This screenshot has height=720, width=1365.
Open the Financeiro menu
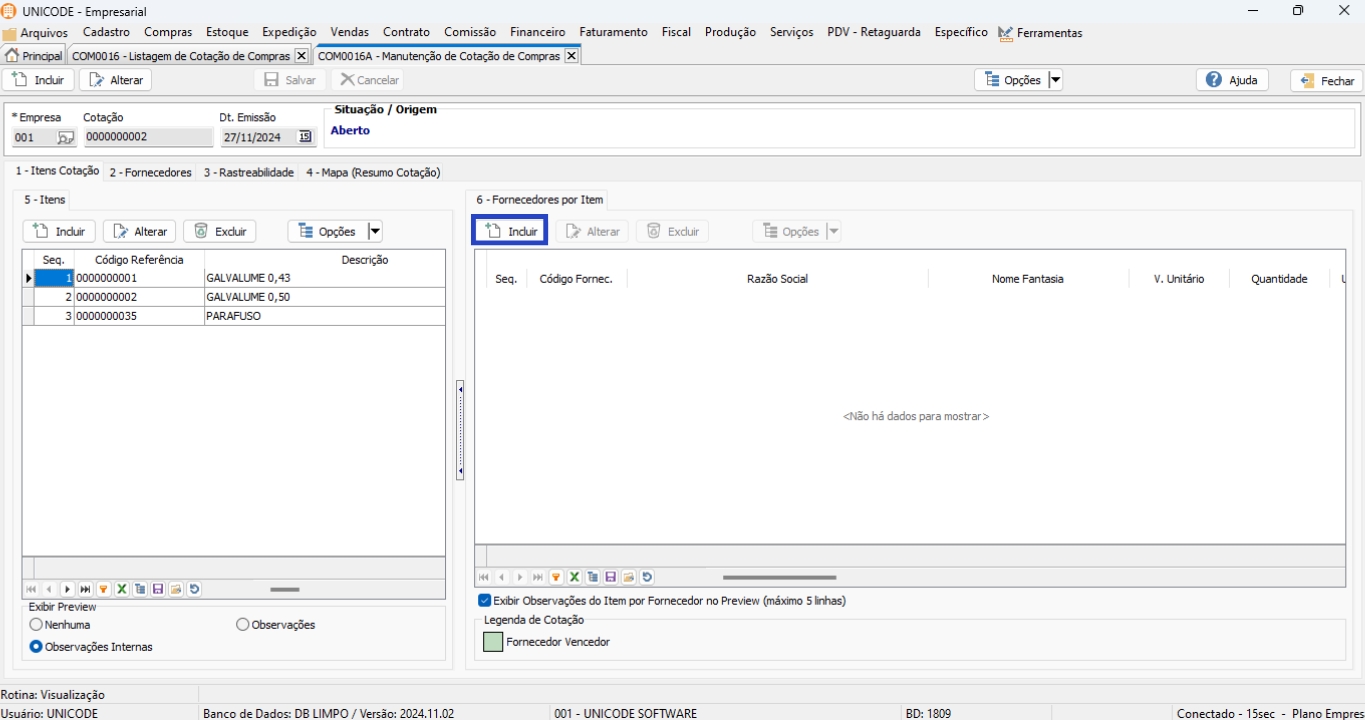pos(537,32)
